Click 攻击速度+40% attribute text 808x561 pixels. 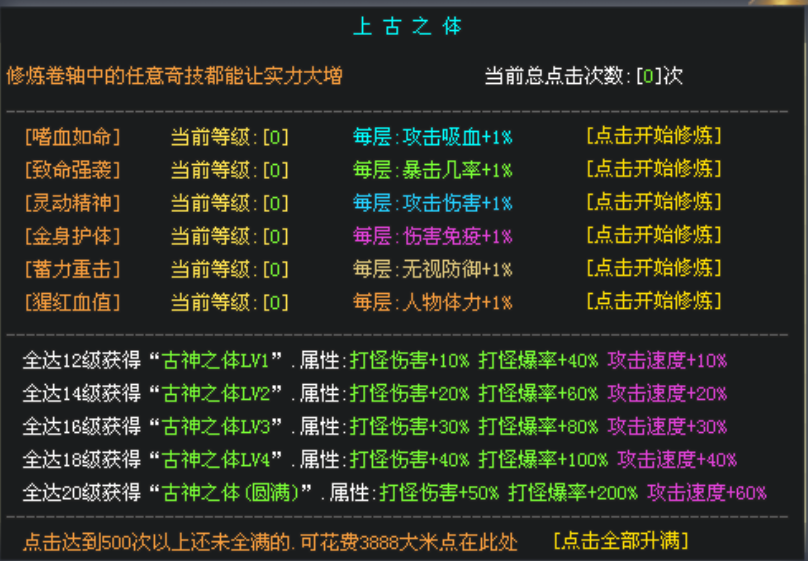tap(677, 460)
